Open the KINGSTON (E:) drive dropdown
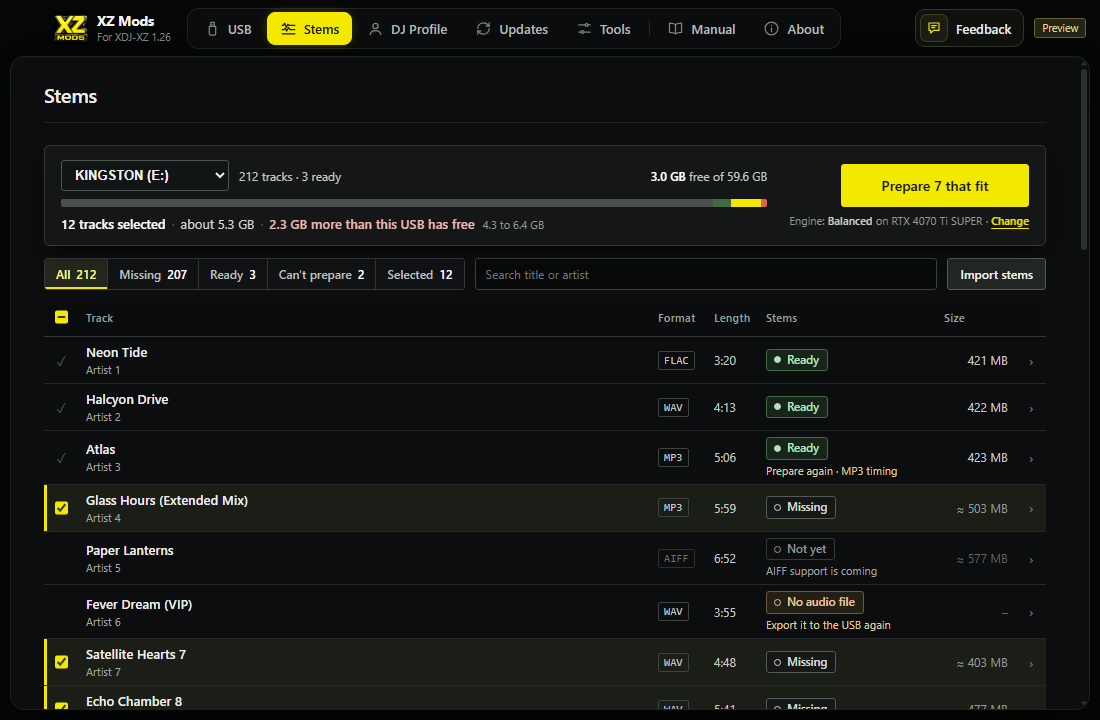 coord(145,175)
